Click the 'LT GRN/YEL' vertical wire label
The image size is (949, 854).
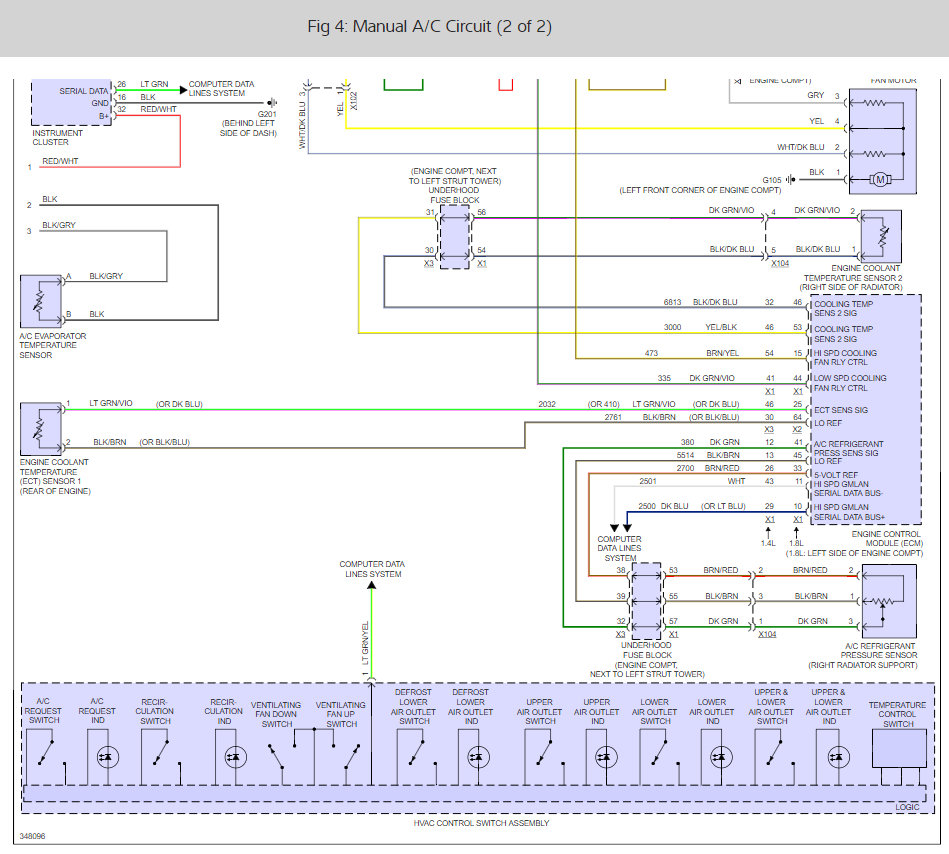coord(365,643)
